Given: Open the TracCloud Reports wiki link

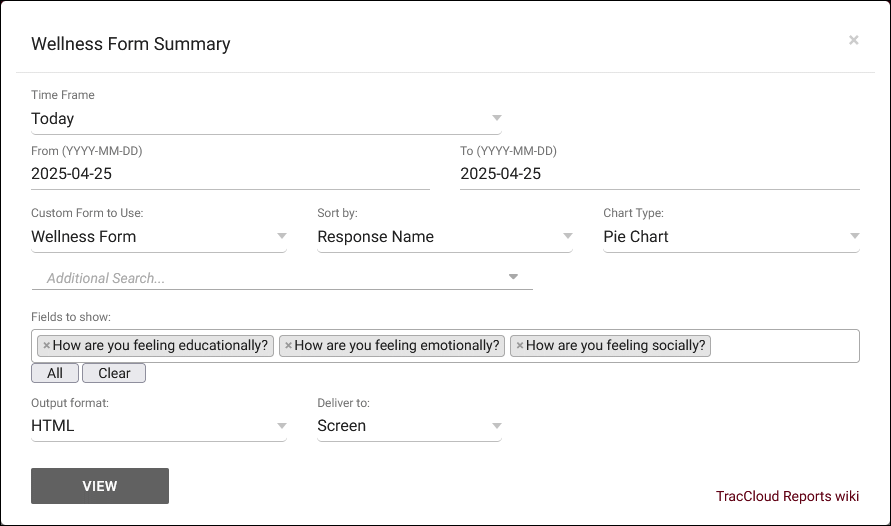Looking at the screenshot, I should [787, 496].
